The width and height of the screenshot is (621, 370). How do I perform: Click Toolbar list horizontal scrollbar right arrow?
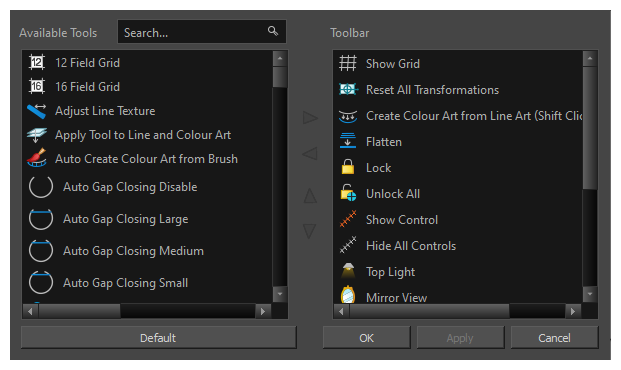(x=573, y=311)
